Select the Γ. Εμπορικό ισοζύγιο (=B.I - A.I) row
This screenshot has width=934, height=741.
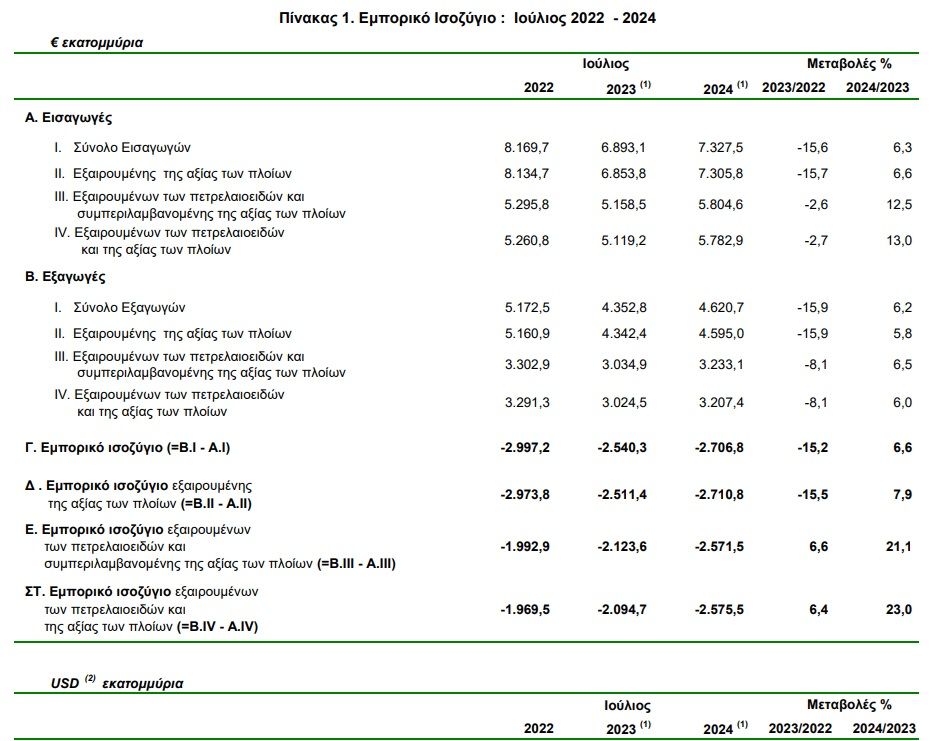tap(467, 448)
